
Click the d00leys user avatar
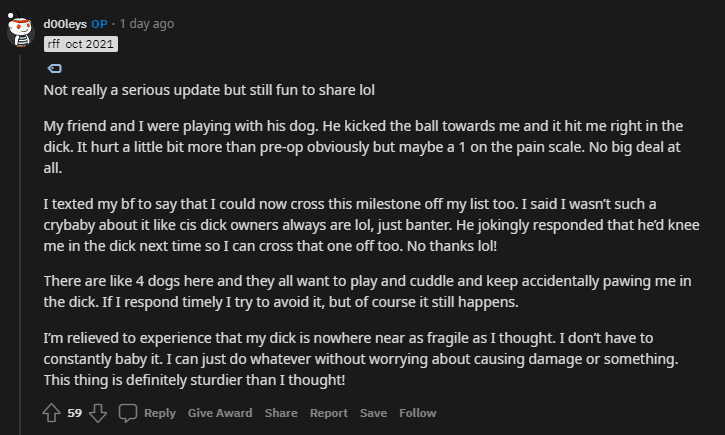tap(21, 32)
